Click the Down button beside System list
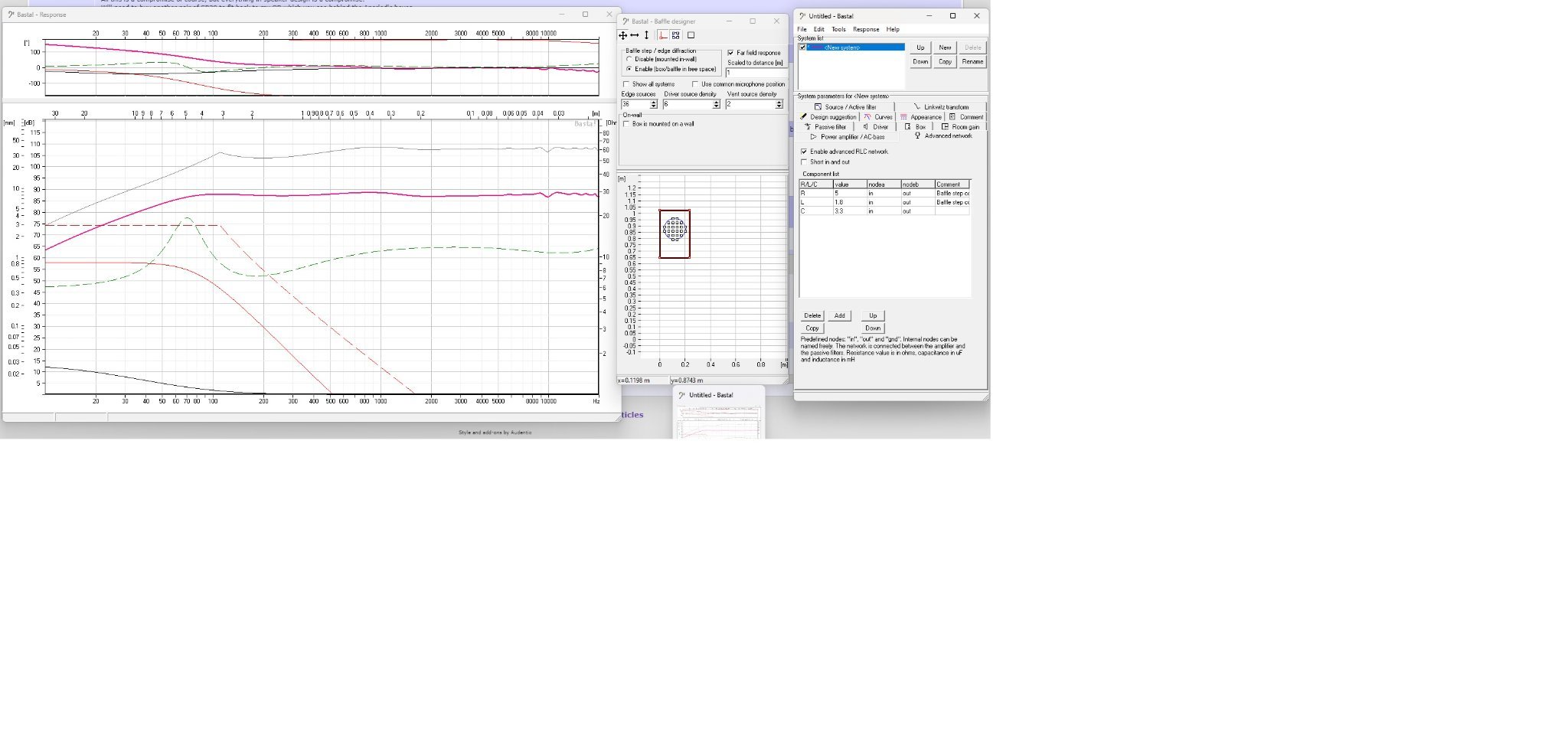 coord(920,62)
